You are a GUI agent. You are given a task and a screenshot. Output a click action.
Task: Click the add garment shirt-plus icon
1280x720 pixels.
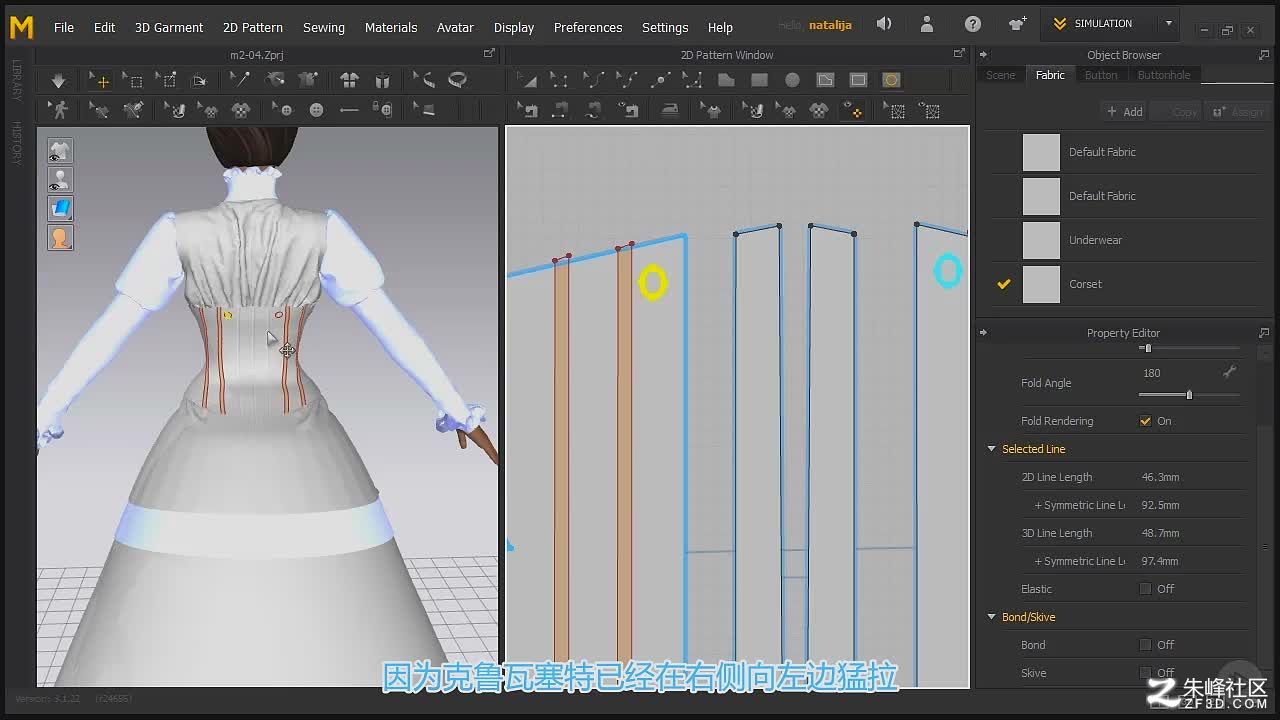click(1017, 24)
